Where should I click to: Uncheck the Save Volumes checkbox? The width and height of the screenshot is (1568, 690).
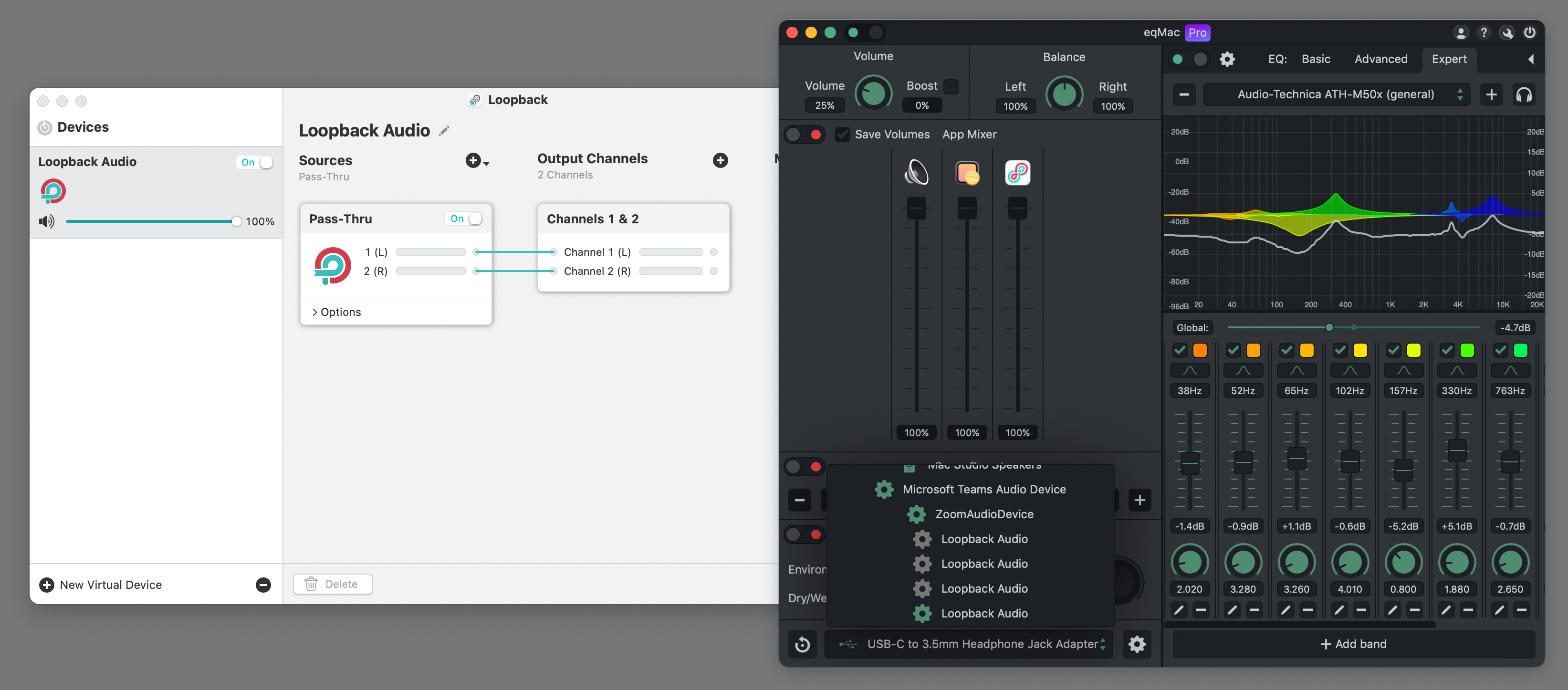(x=842, y=134)
